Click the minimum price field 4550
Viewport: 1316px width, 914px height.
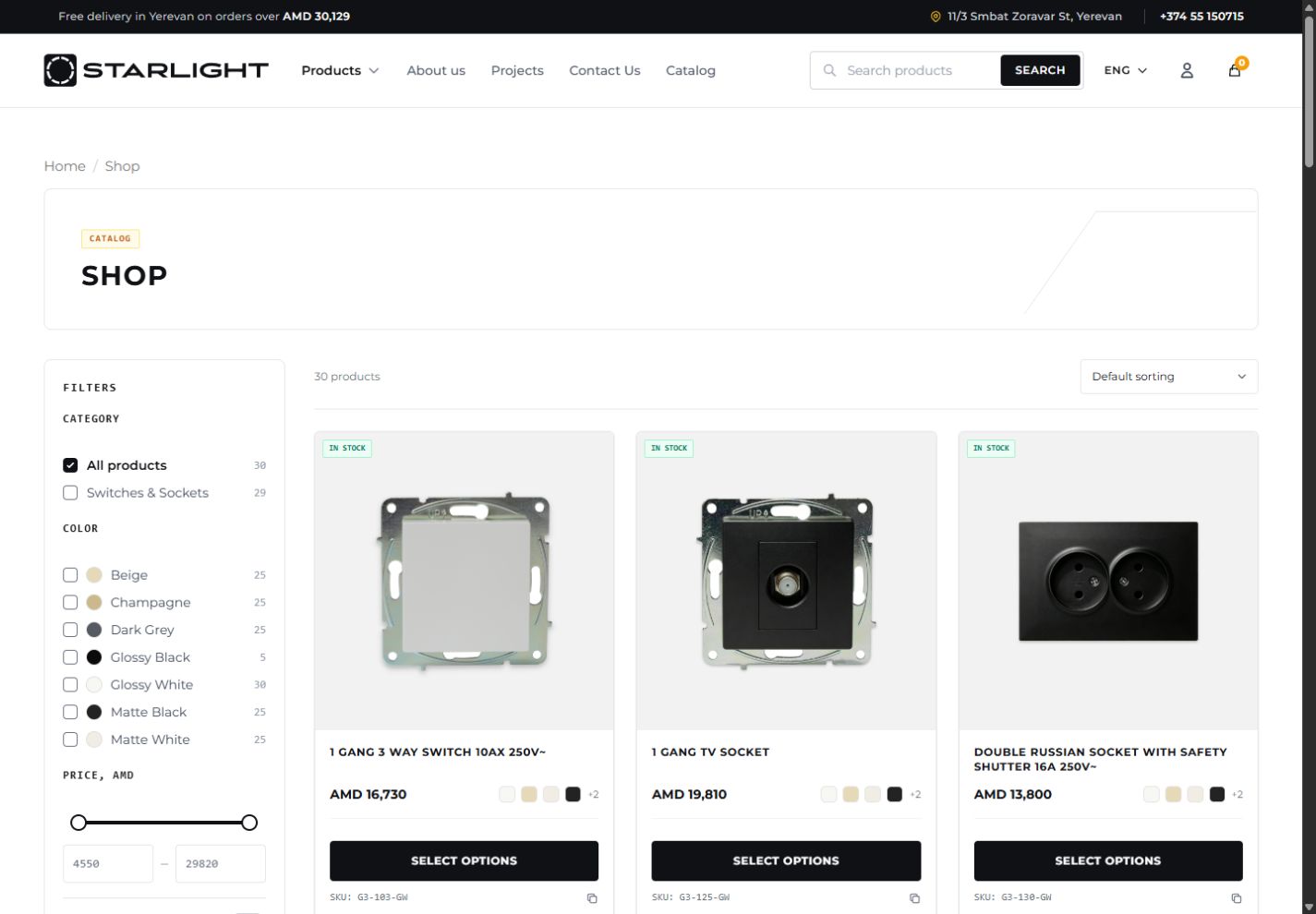coord(108,864)
